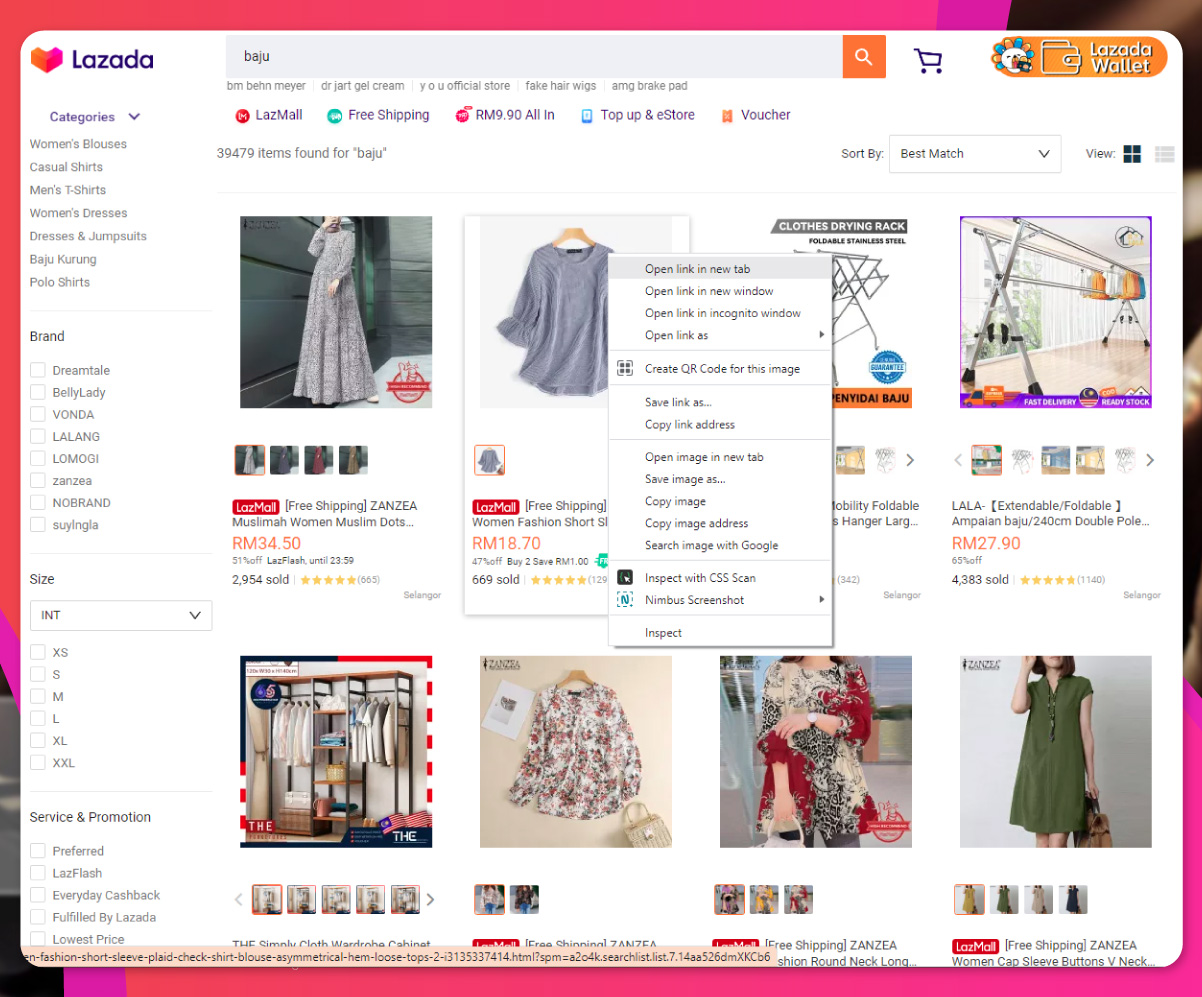Click the Free Shipping filter icon
The height and width of the screenshot is (997, 1202).
[x=331, y=115]
